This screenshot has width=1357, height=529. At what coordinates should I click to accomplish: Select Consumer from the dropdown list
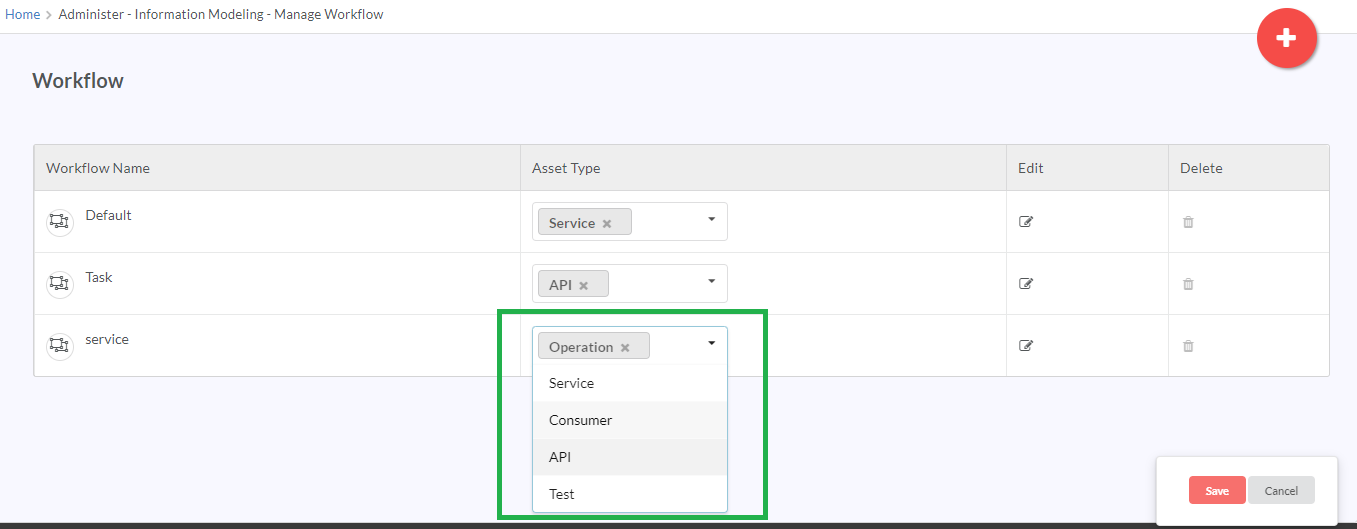[630, 420]
